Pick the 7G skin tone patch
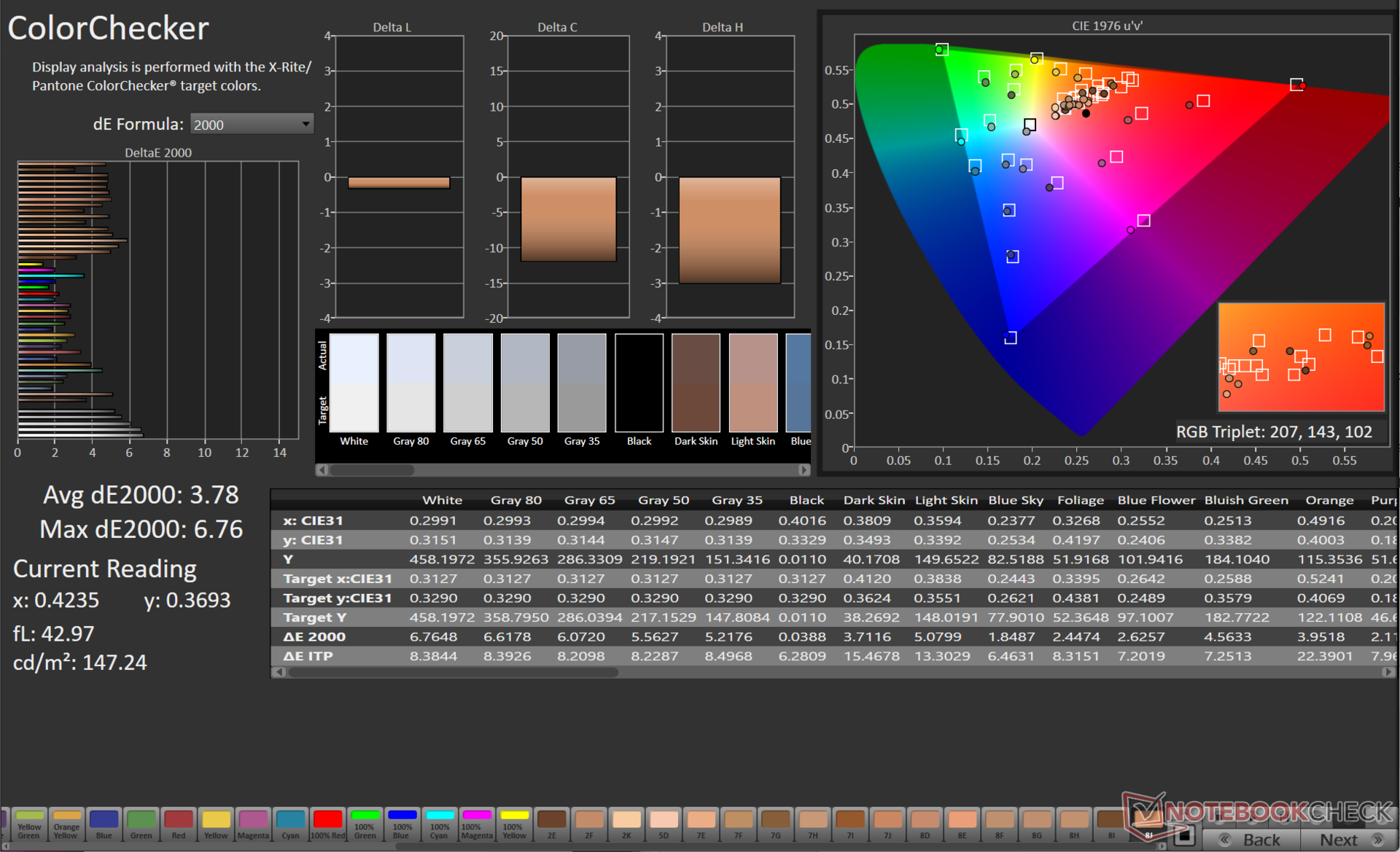Screen dimensions: 1400x852 pos(775,824)
